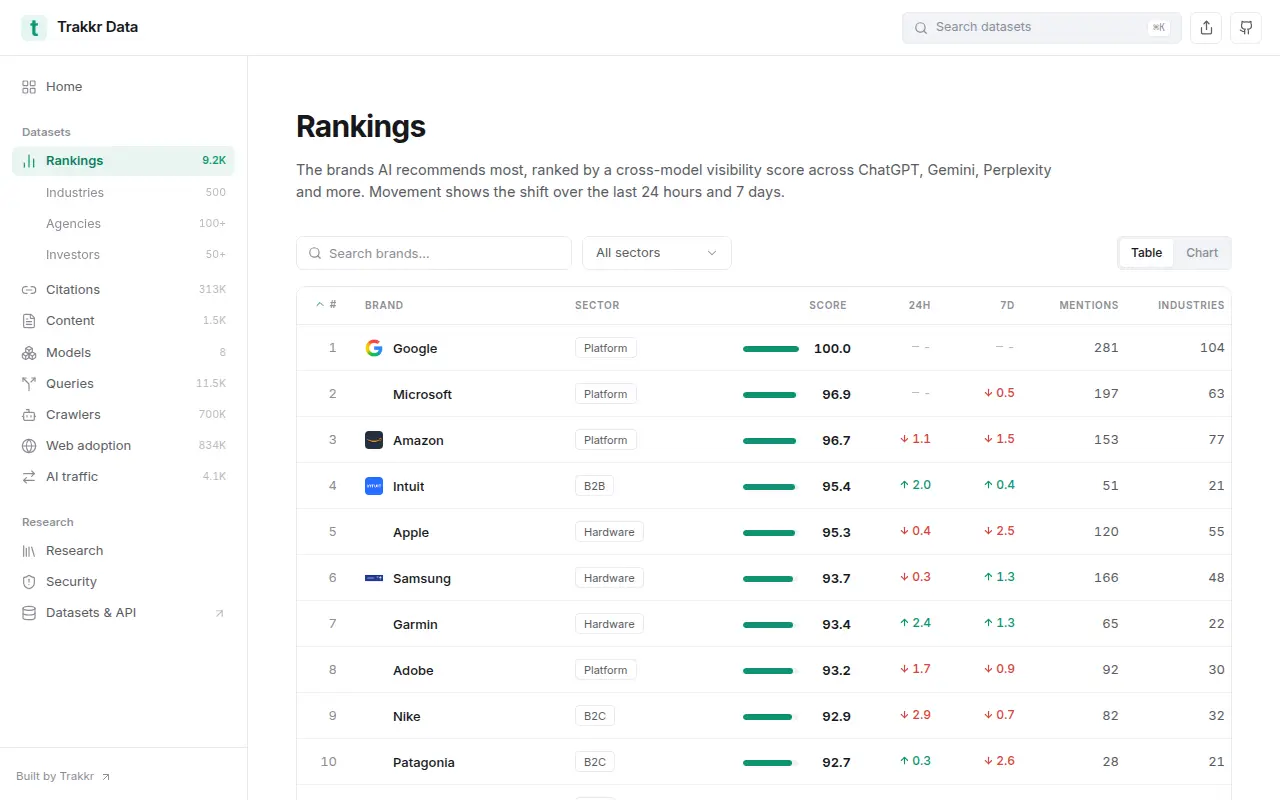Click Google's score progress bar
Viewport: 1280px width, 800px height.
tap(771, 349)
